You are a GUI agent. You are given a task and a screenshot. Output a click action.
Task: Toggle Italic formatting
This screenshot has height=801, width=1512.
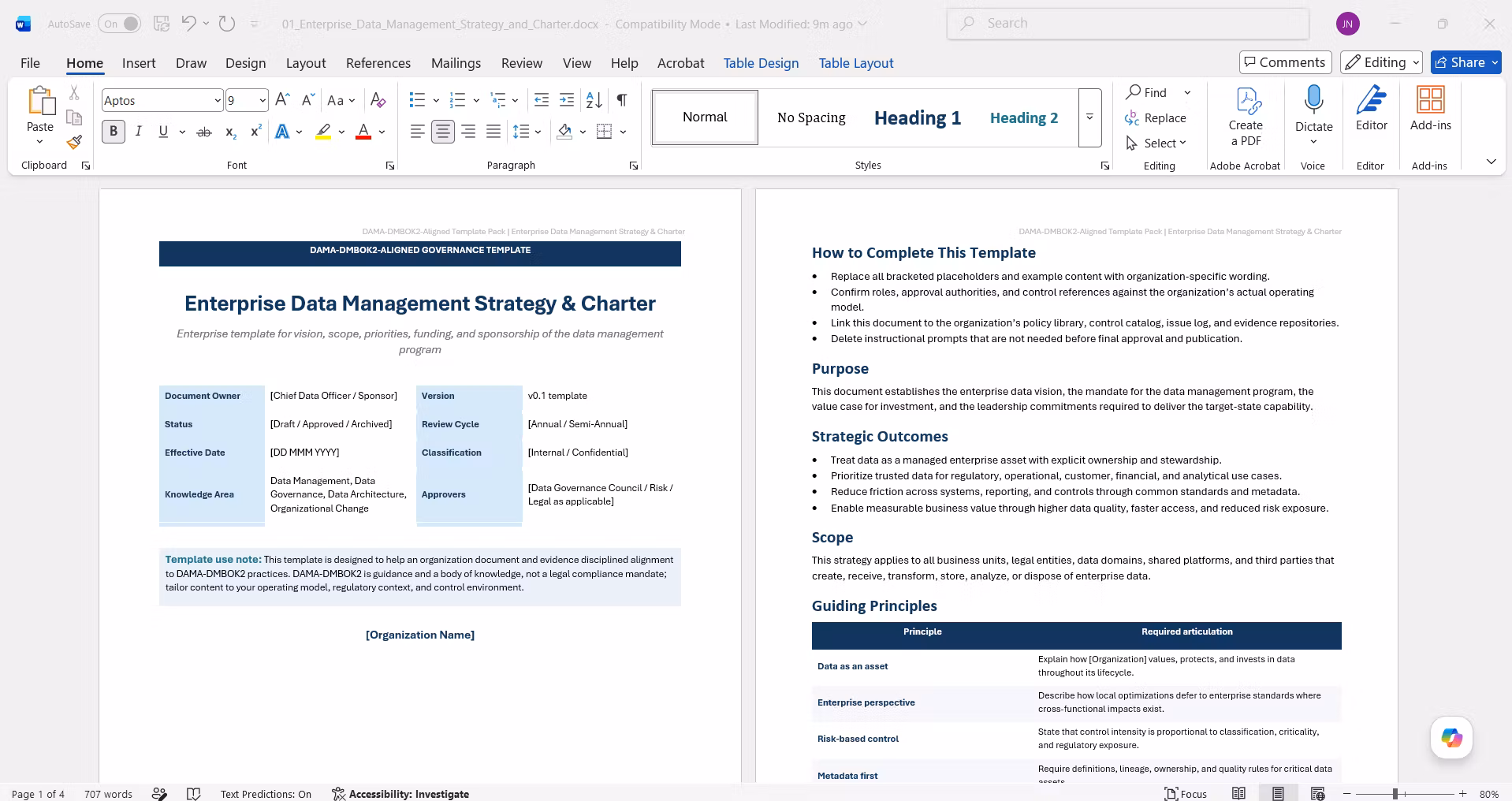click(x=139, y=132)
